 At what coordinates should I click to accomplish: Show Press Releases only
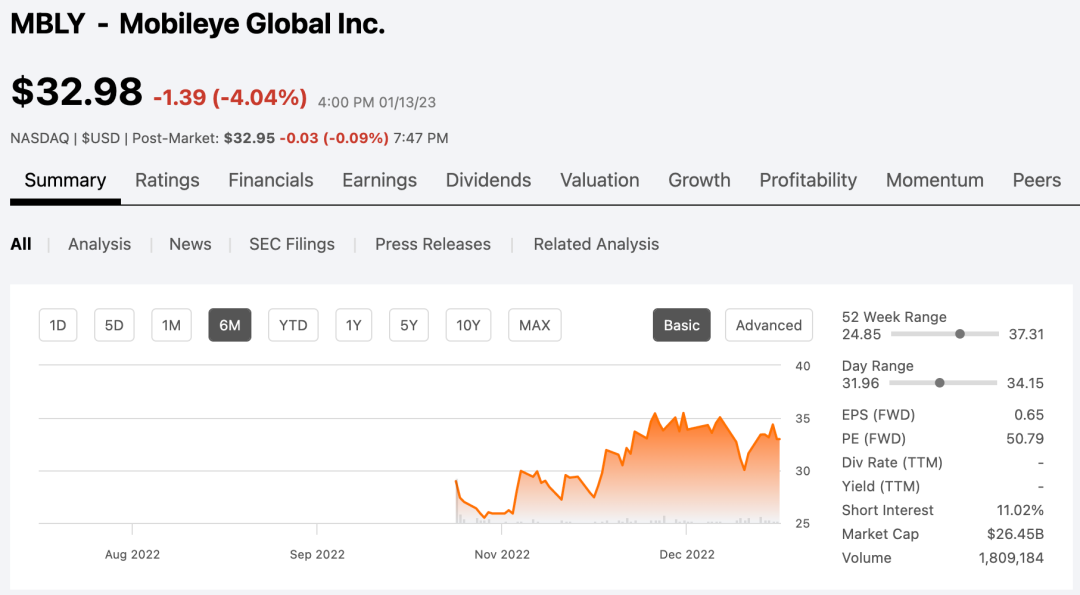click(x=433, y=244)
